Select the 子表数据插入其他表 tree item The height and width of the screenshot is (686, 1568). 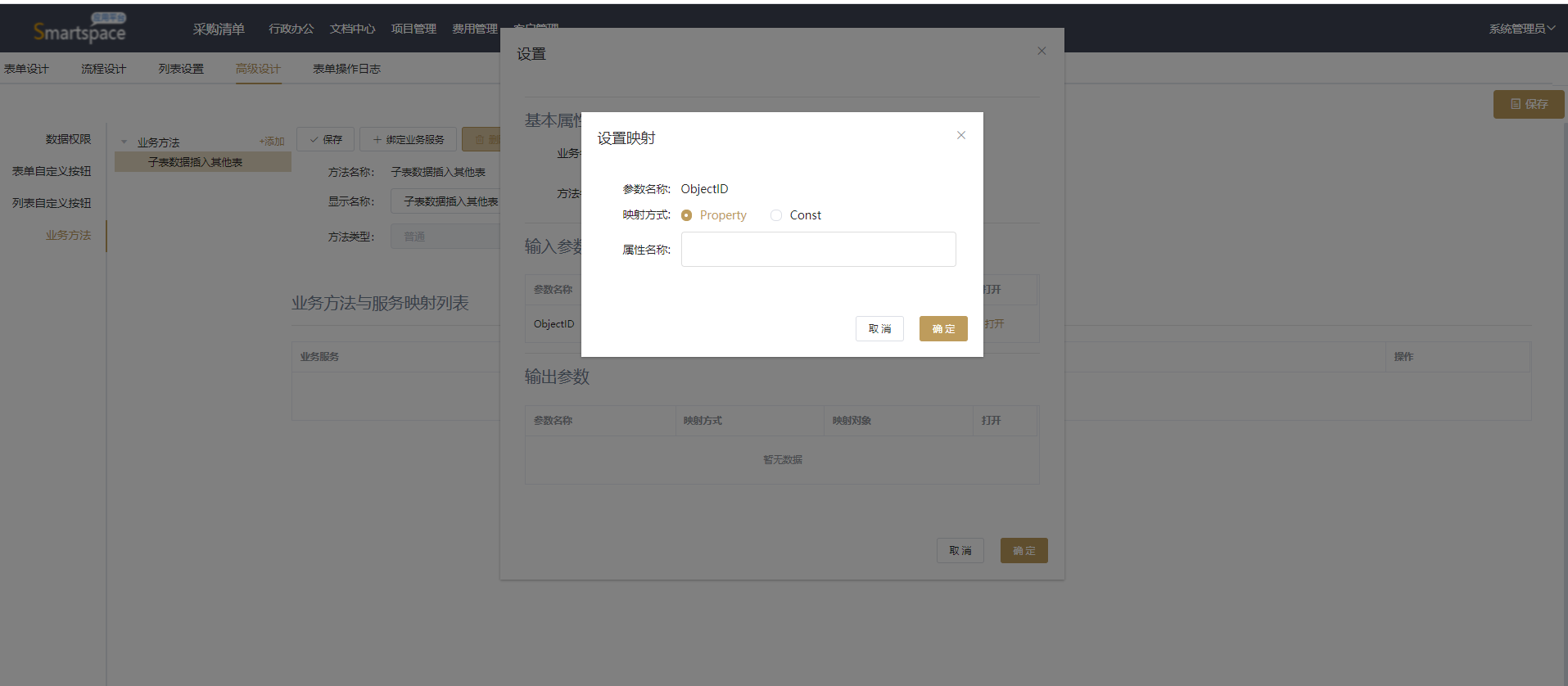203,162
